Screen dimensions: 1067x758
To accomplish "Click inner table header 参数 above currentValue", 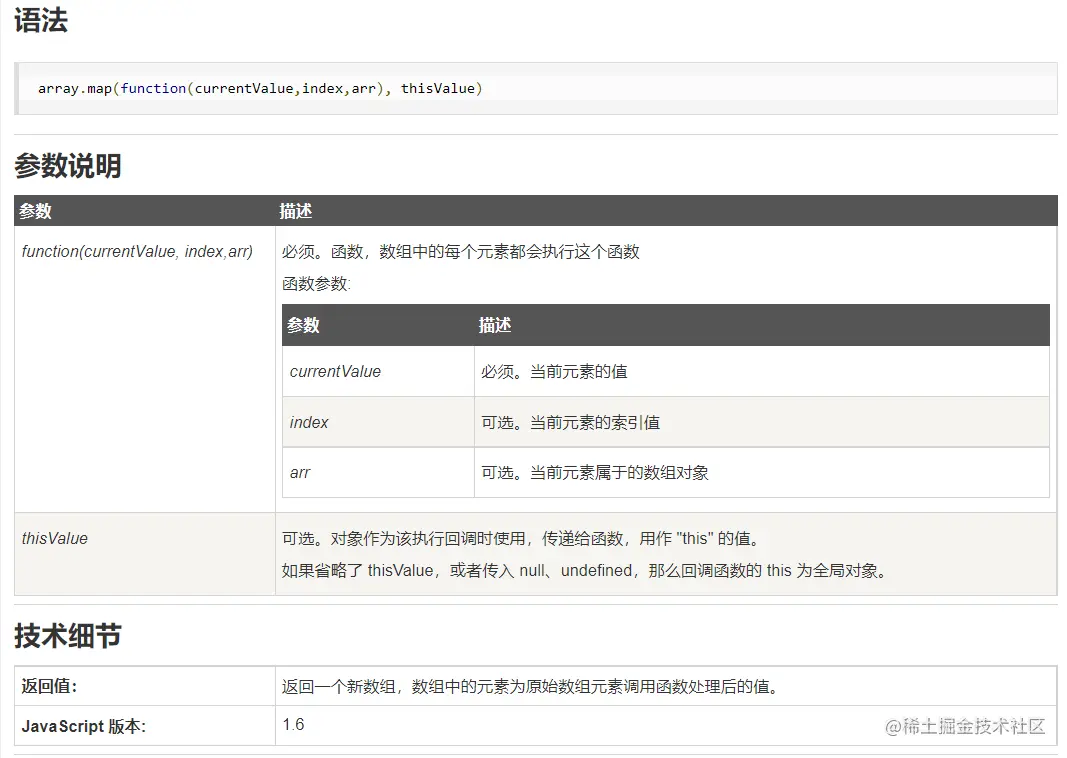I will [303, 325].
